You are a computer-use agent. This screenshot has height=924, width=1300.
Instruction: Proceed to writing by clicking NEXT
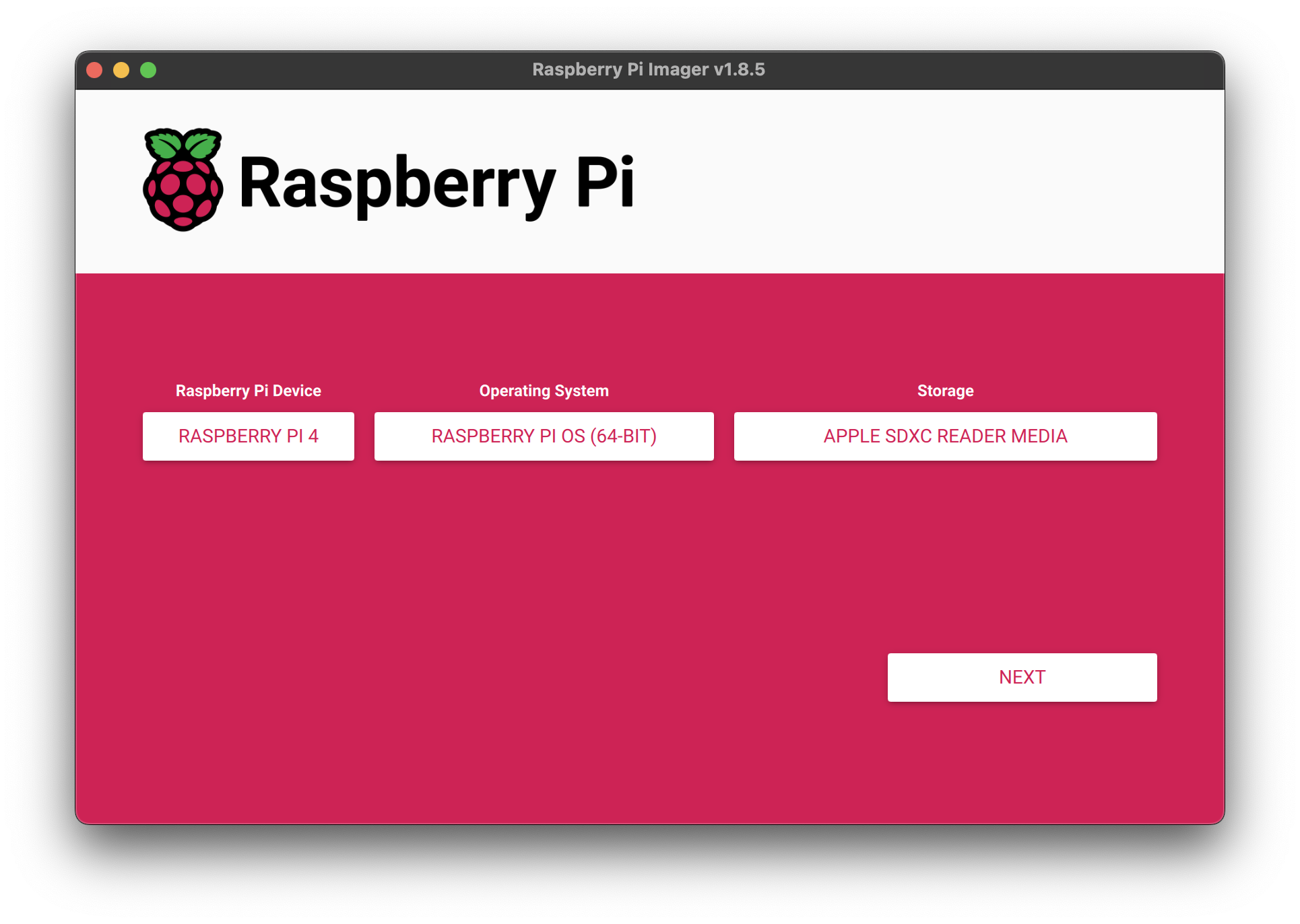[x=1022, y=677]
